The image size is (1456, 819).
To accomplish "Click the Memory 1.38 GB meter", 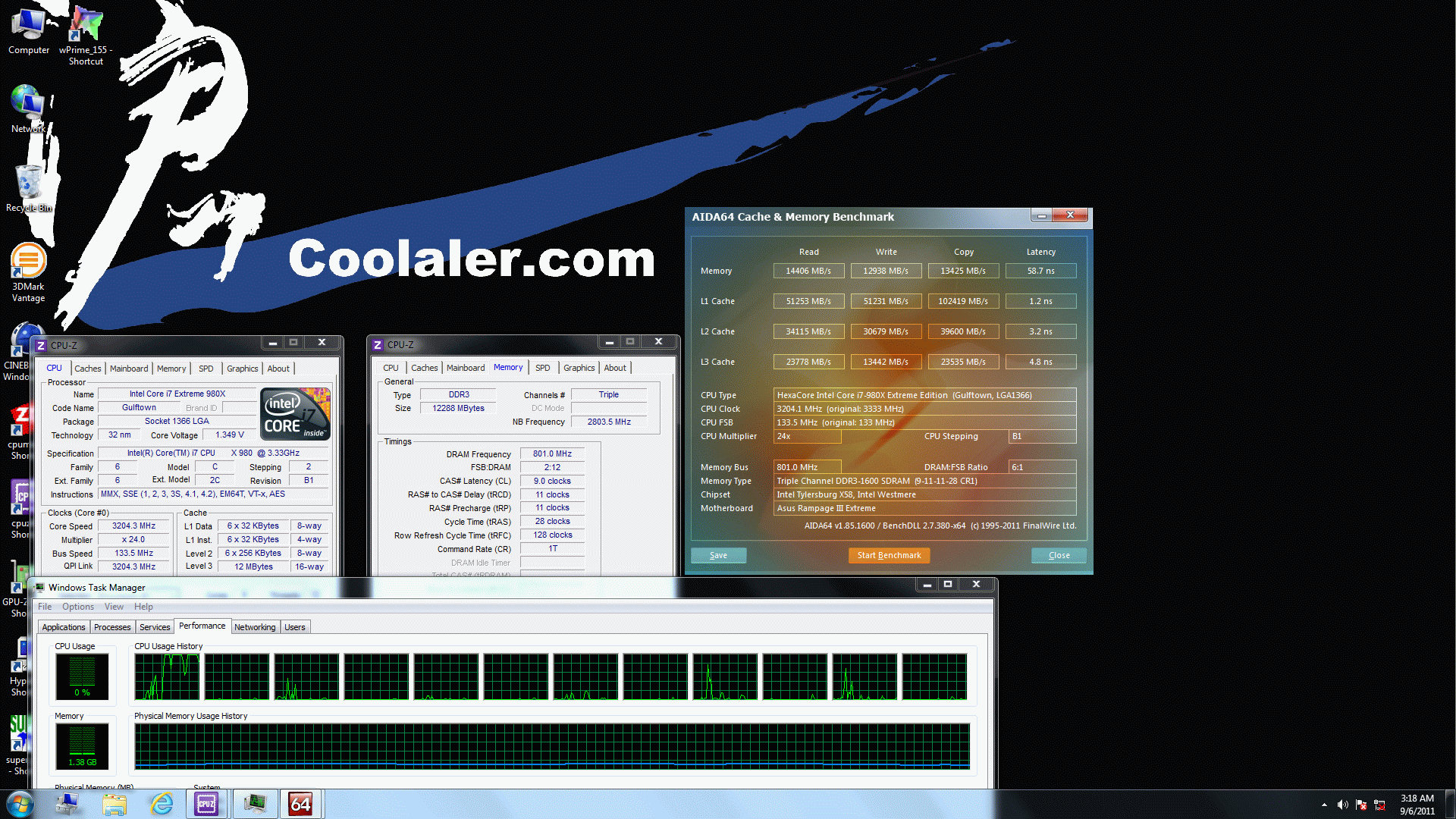I will [x=82, y=746].
